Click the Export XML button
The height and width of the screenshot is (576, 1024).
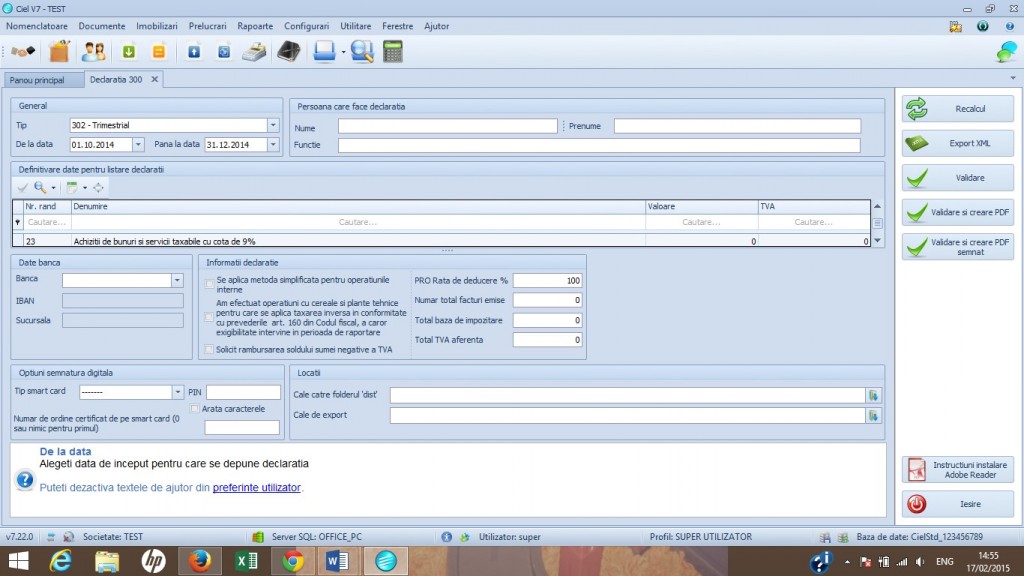point(958,143)
